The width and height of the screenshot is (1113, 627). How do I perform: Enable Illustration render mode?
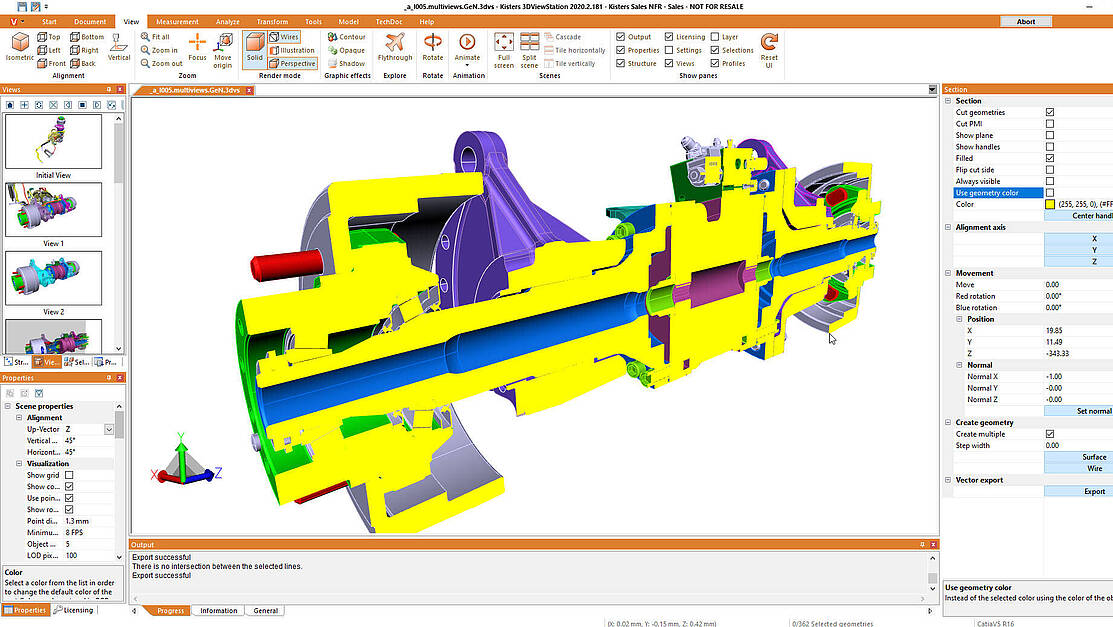pyautogui.click(x=292, y=50)
